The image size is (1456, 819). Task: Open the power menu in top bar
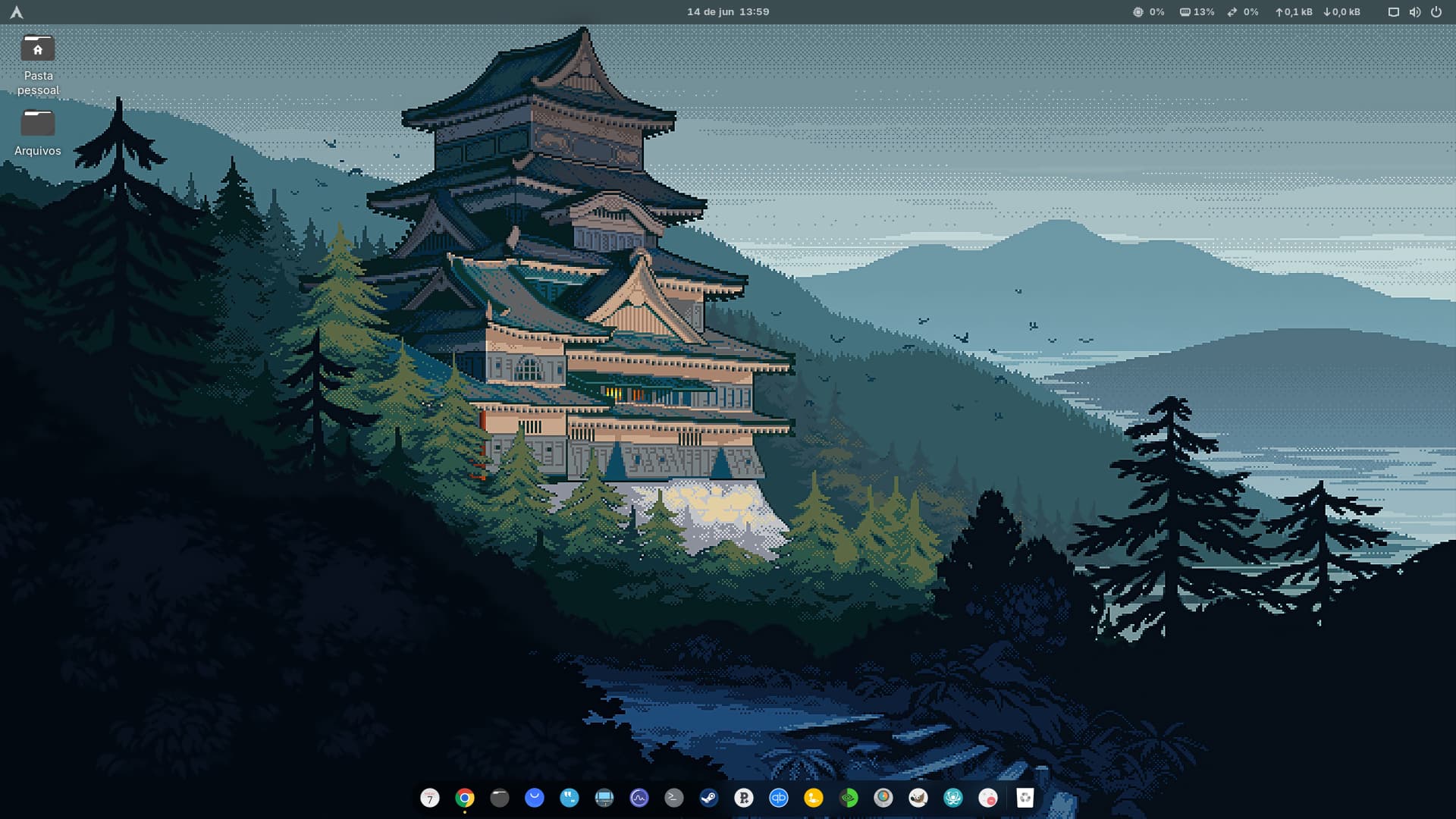click(1436, 12)
